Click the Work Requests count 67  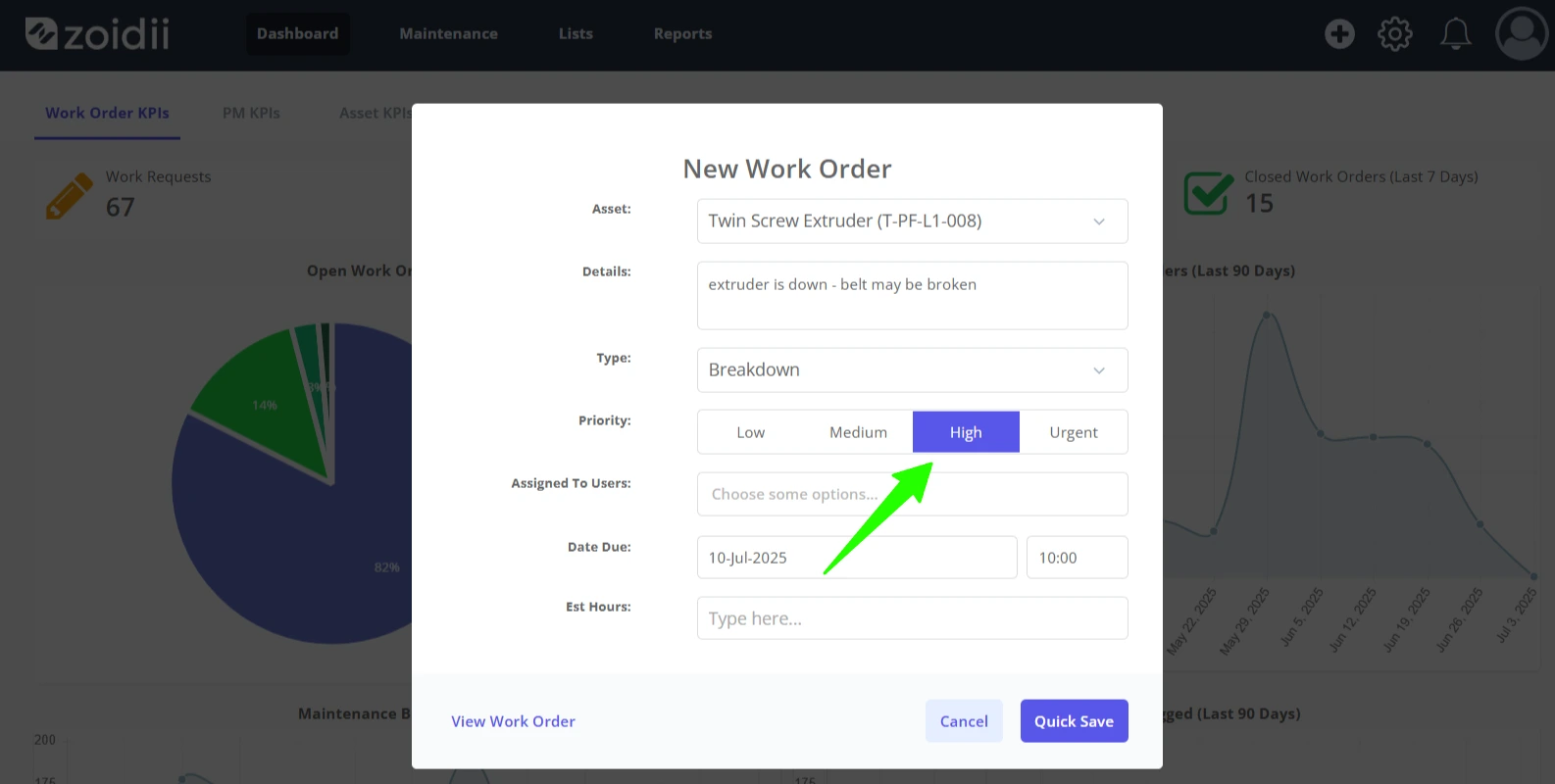pyautogui.click(x=120, y=208)
